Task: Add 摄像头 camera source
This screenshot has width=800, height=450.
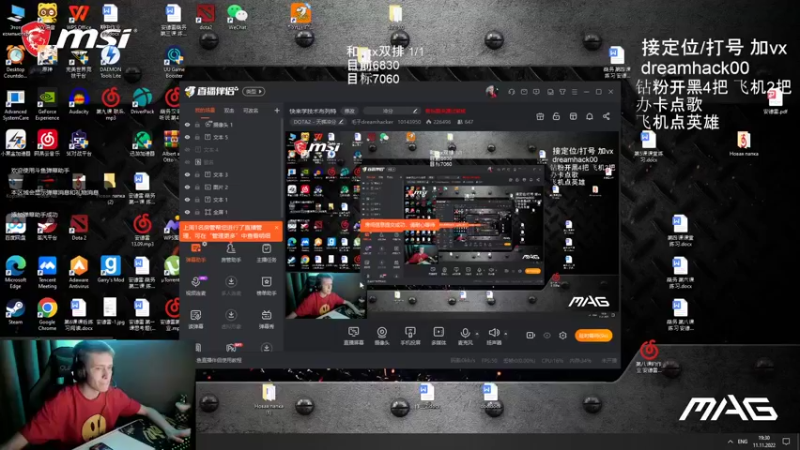Action: [x=382, y=336]
